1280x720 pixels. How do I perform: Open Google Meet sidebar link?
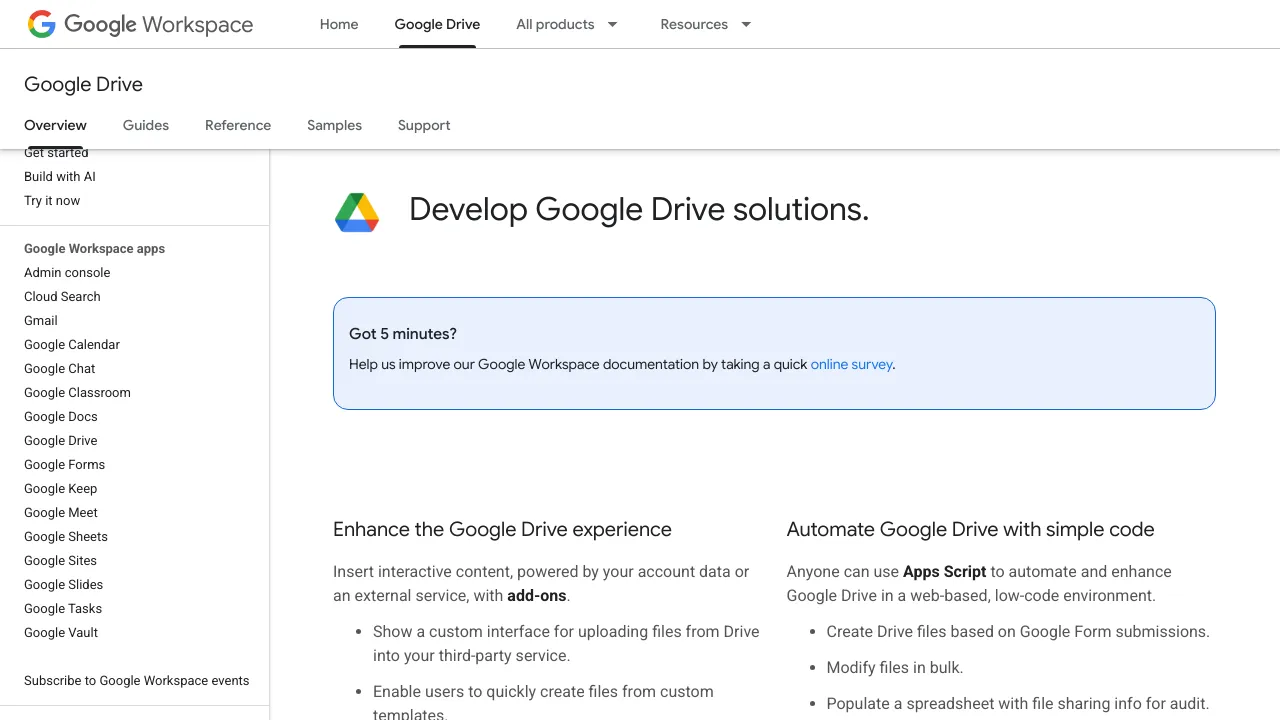(x=61, y=512)
